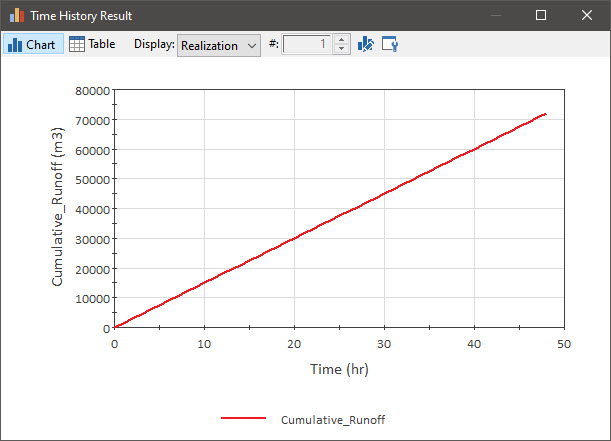Close the Time History Result window

point(586,15)
